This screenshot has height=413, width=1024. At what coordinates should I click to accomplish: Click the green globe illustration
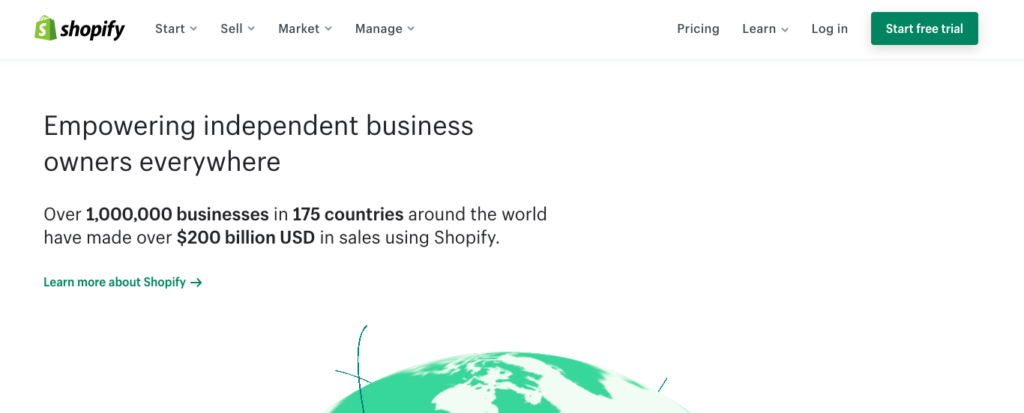click(506, 382)
